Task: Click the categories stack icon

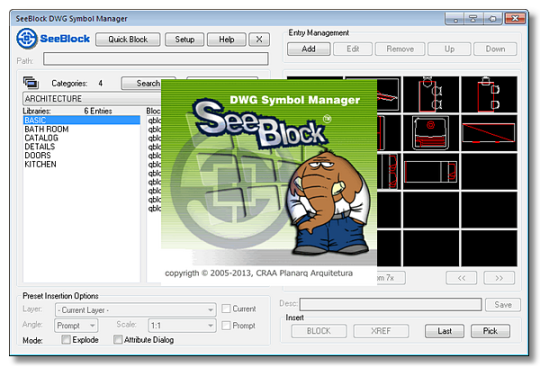Action: [x=31, y=83]
